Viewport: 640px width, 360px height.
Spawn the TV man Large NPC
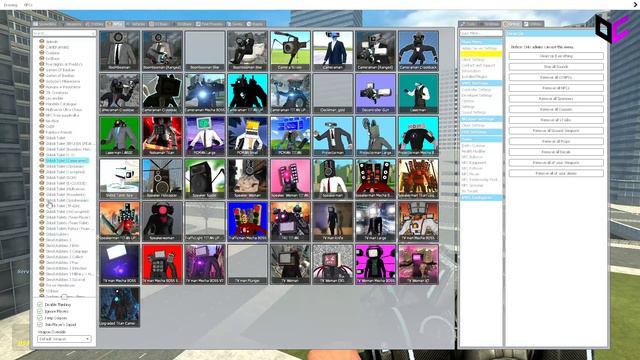coord(376,221)
